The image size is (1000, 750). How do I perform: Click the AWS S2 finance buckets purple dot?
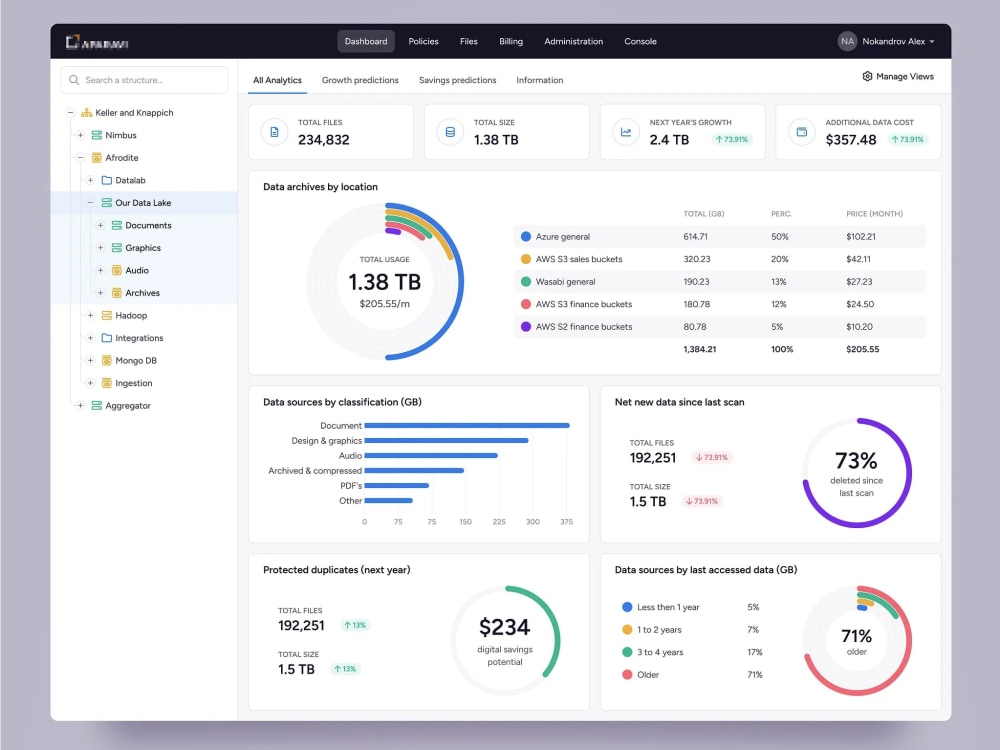pos(526,327)
